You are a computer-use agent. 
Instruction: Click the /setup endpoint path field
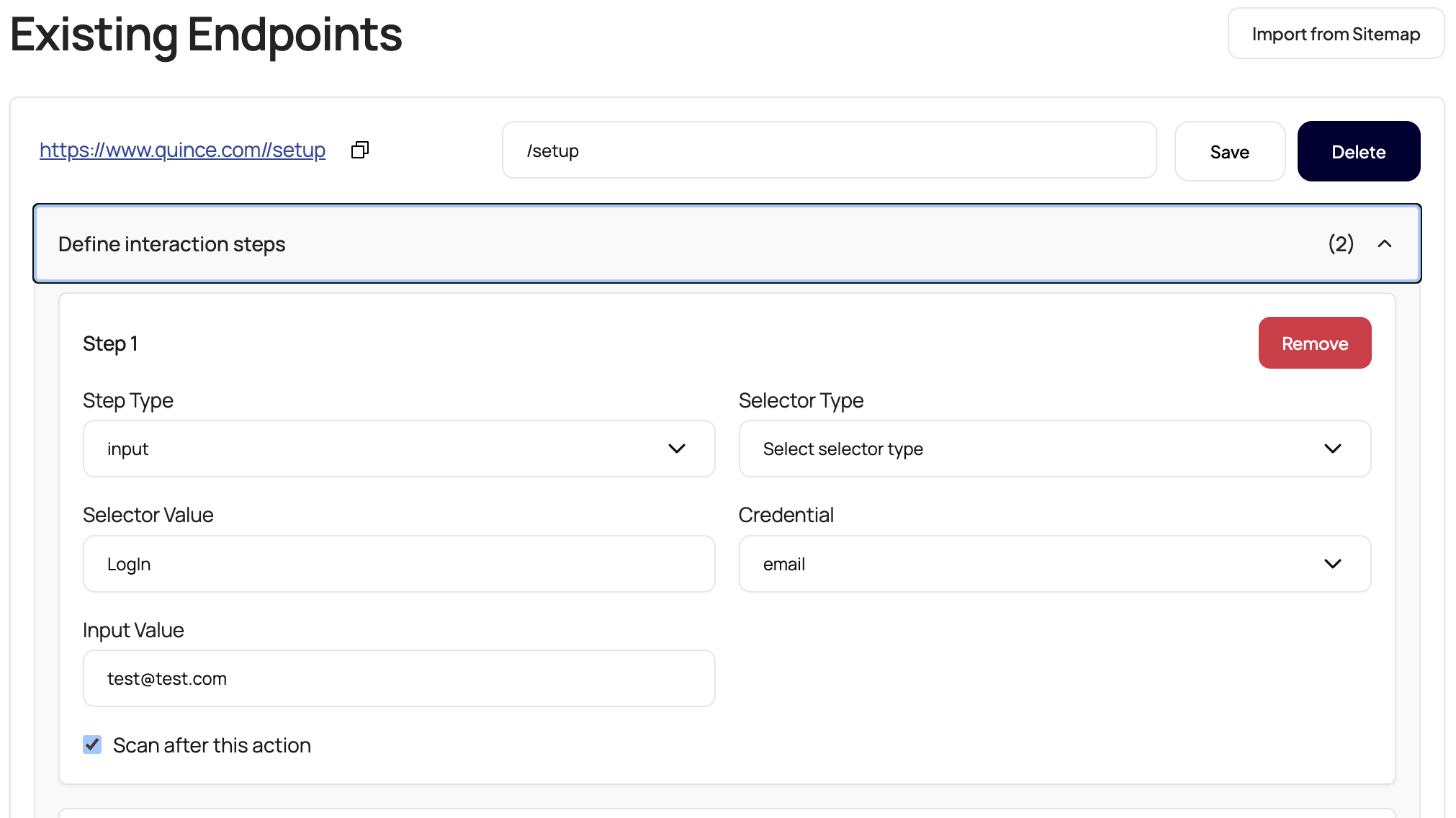coord(829,150)
